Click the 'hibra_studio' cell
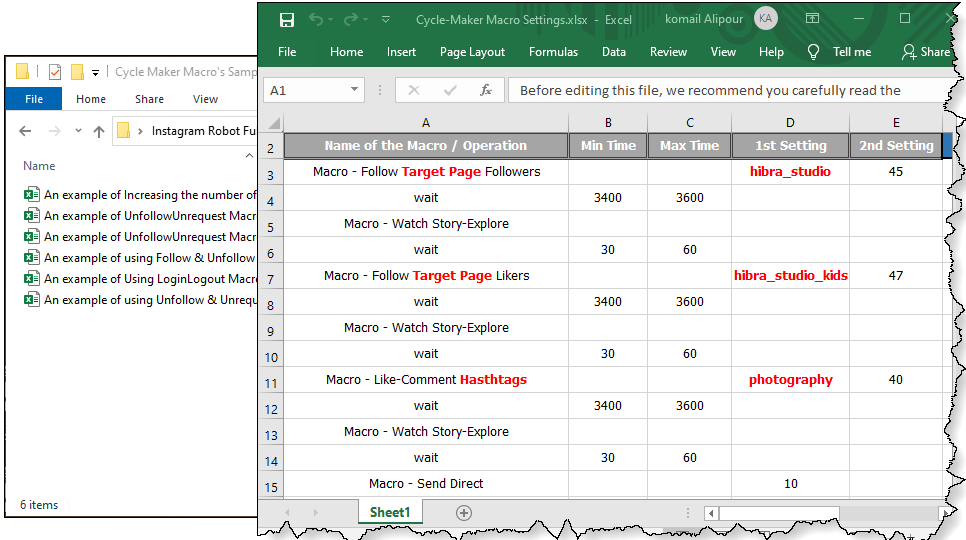The height and width of the screenshot is (540, 966). point(790,172)
